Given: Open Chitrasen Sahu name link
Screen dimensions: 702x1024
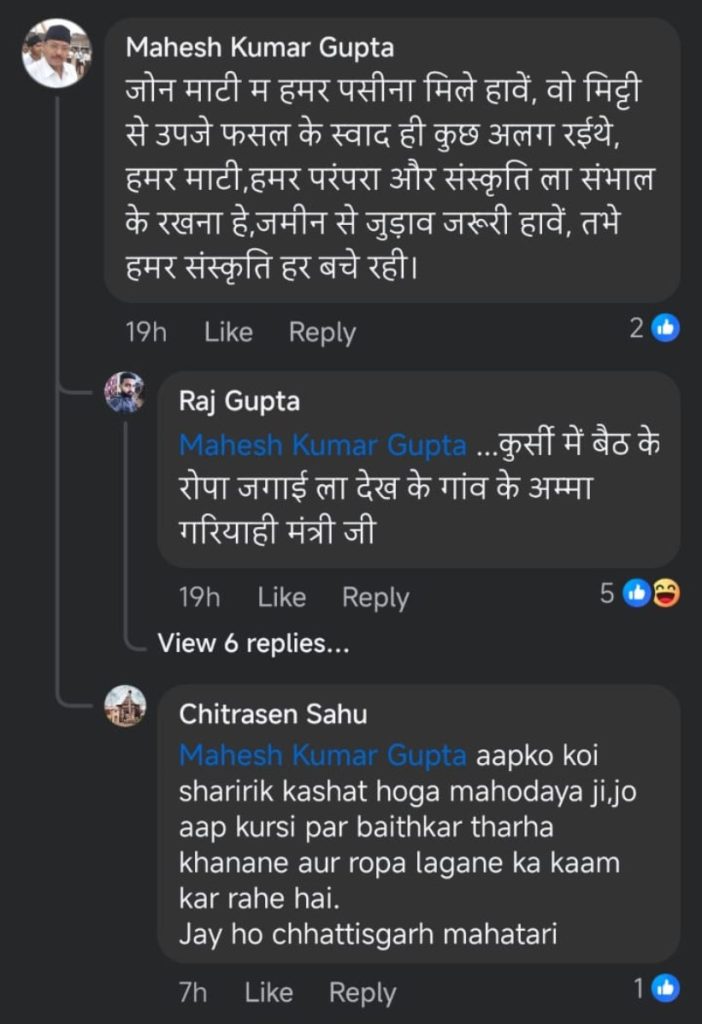Looking at the screenshot, I should 272,714.
